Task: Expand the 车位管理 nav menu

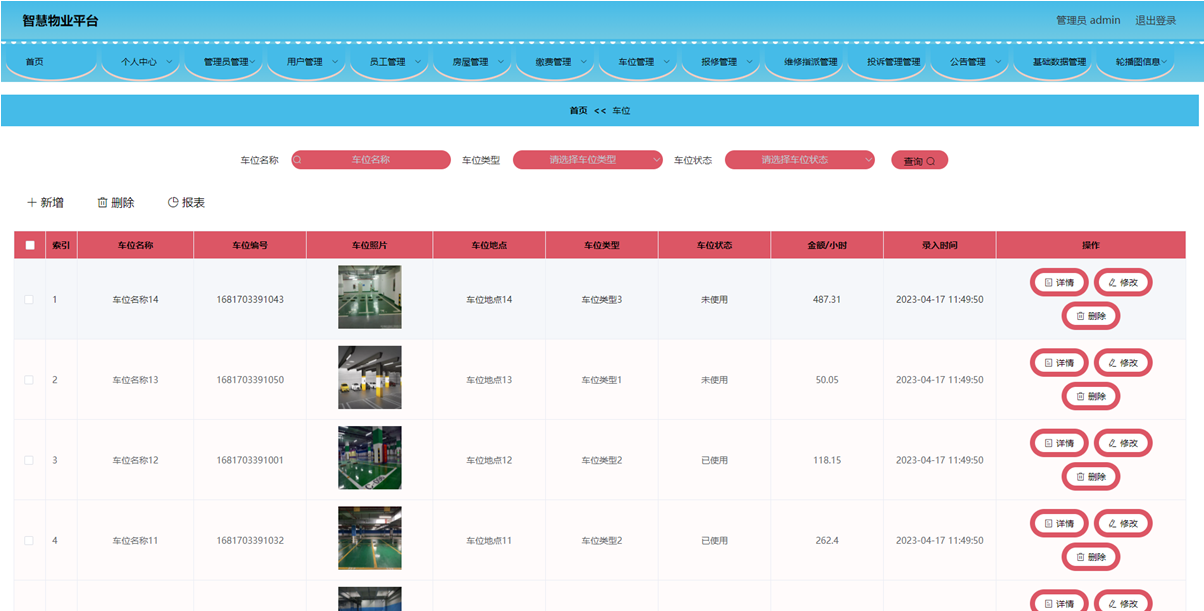Action: pyautogui.click(x=641, y=62)
